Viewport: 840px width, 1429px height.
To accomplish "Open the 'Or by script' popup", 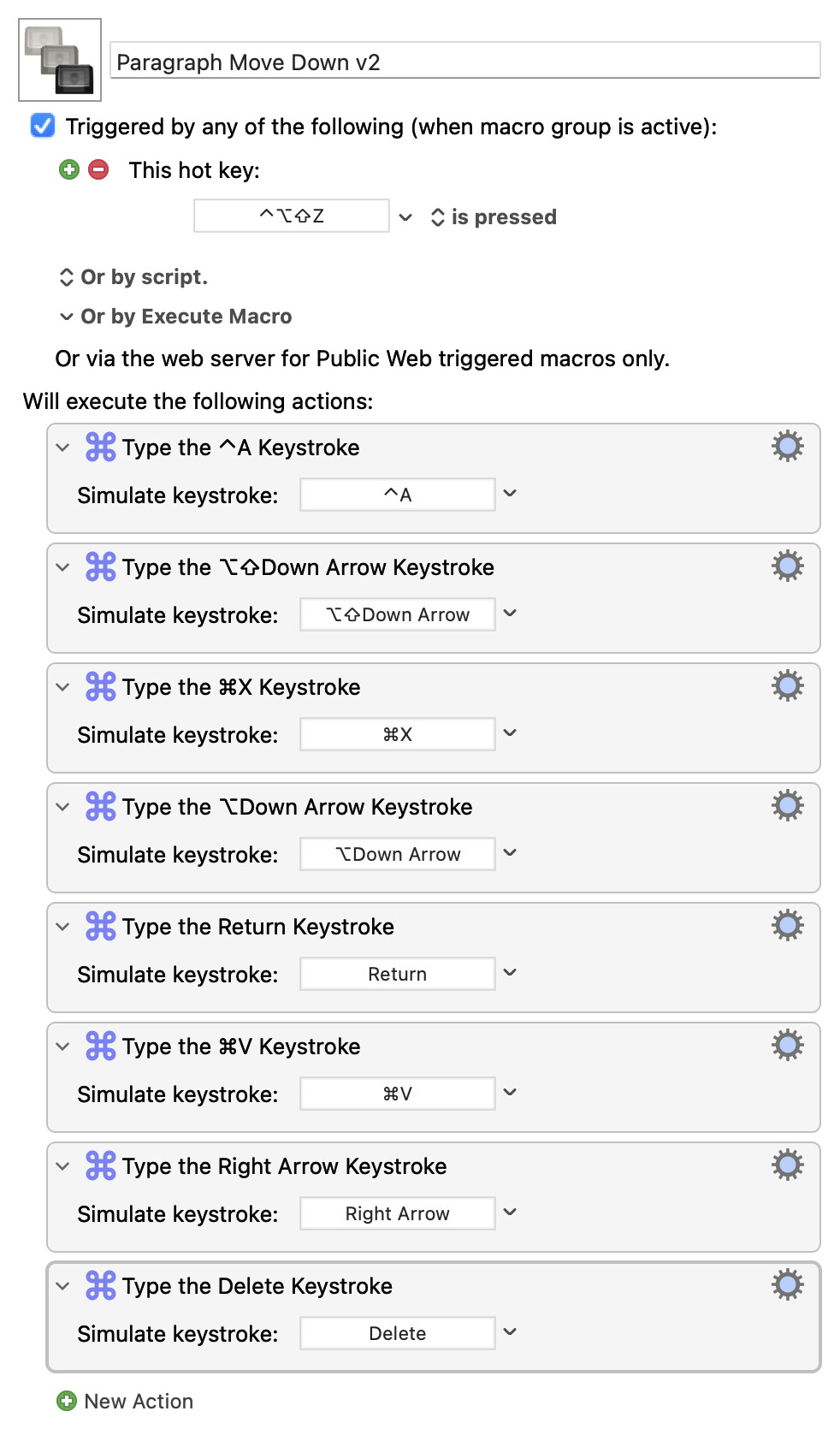I will (x=133, y=277).
